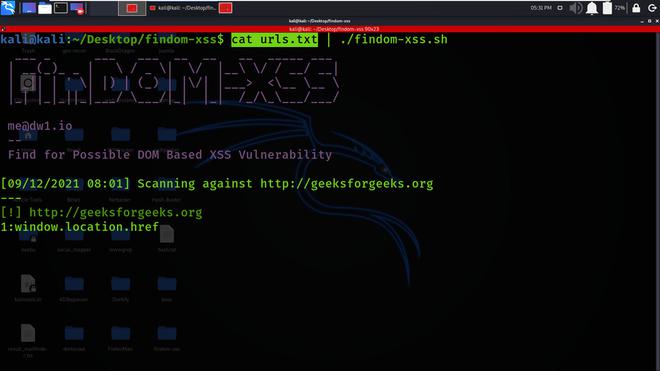660x371 pixels.
Task: Switch to the kali@kali taskbar window
Action: coord(183,8)
